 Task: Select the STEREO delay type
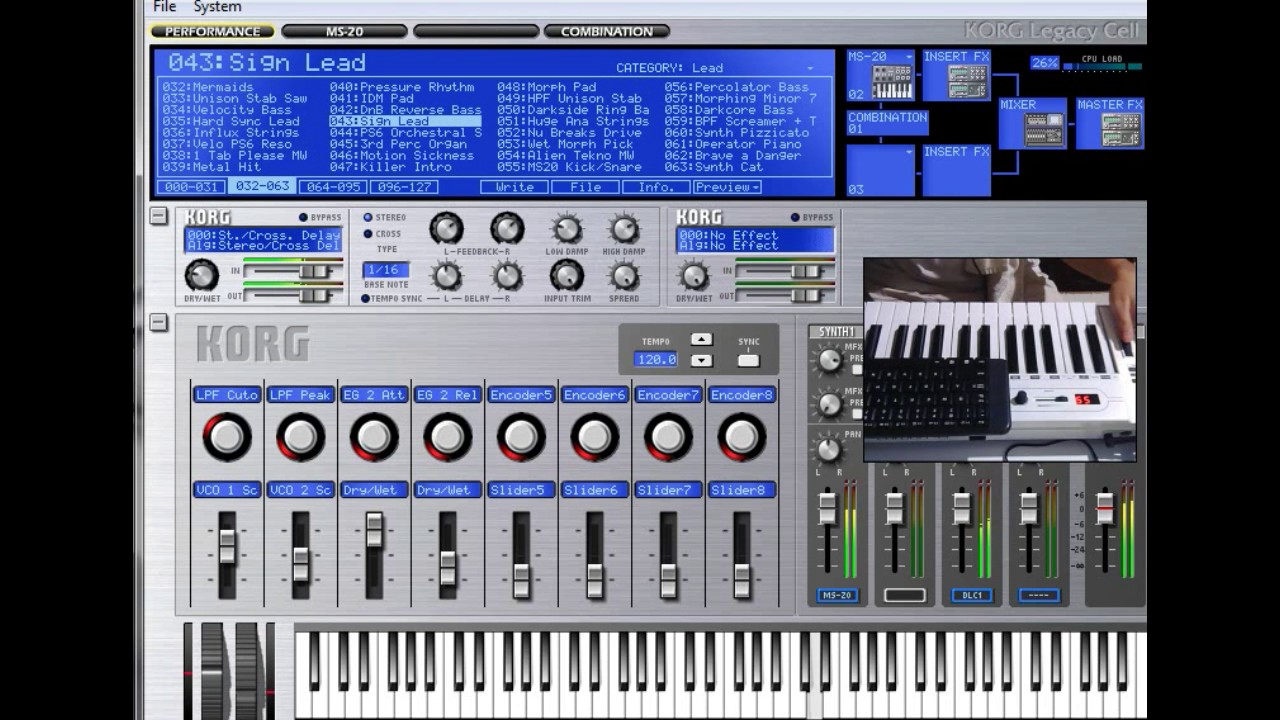[367, 217]
